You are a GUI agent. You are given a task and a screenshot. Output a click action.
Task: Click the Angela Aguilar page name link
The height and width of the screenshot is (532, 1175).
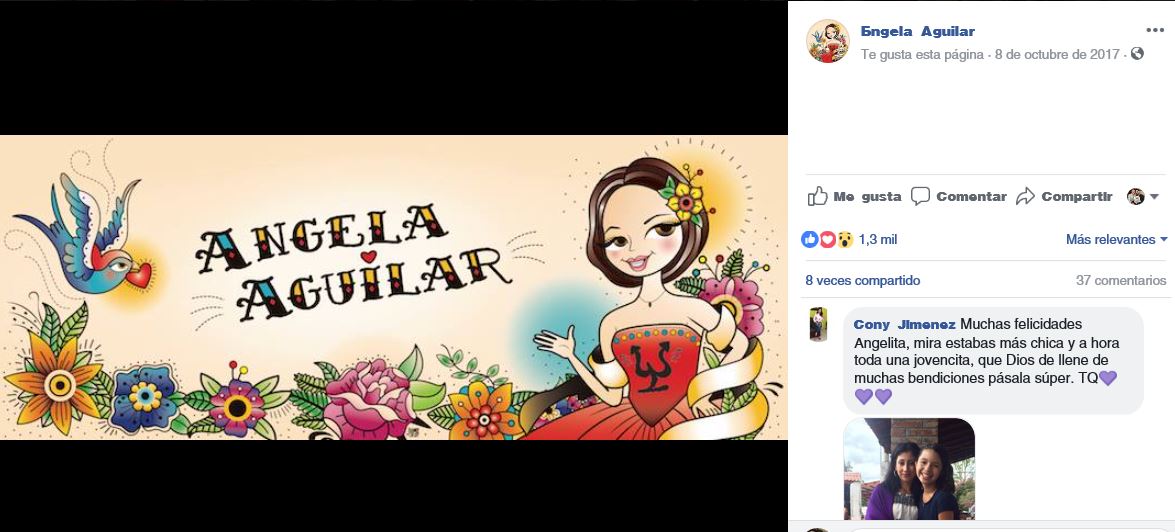click(x=917, y=31)
